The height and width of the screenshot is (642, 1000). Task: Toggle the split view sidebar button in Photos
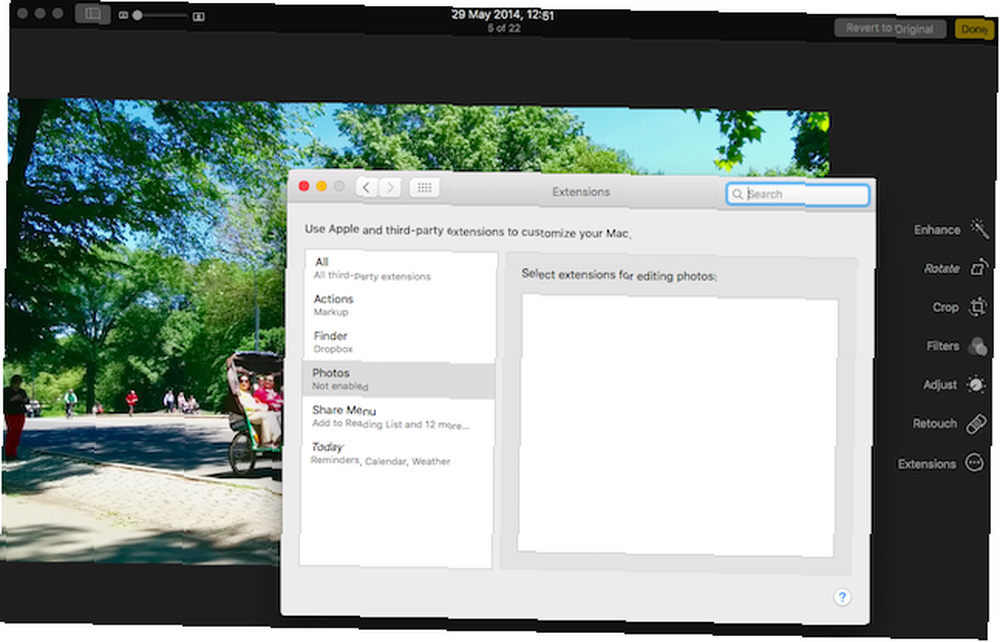click(92, 13)
